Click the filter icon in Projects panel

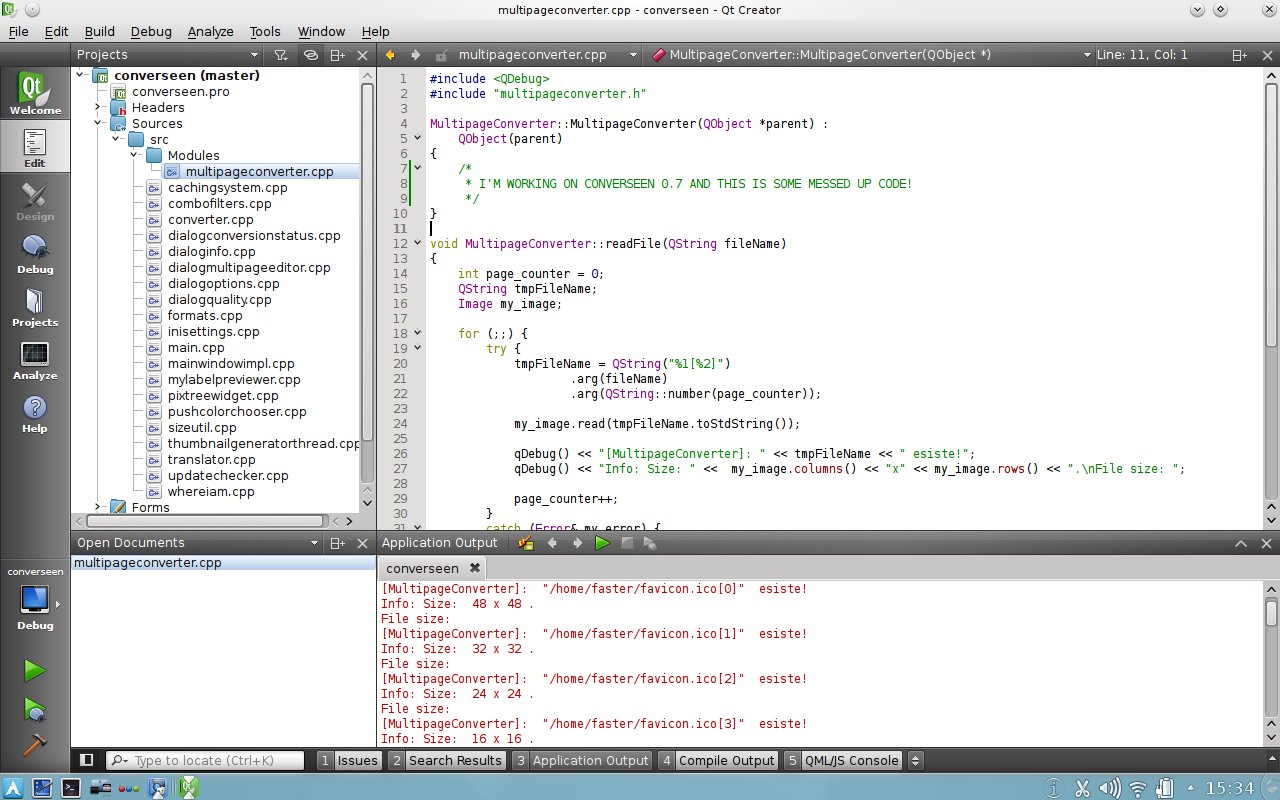point(281,56)
